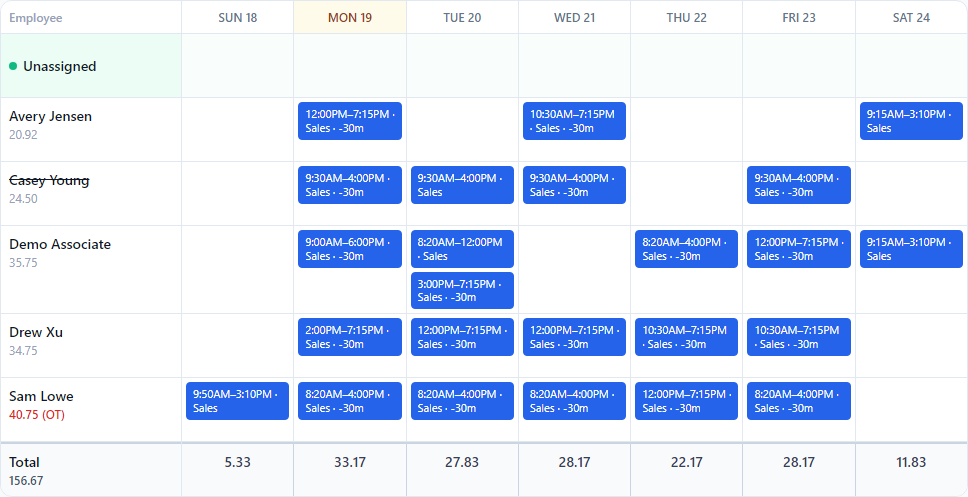Select the SUN 18 column header

pos(238,17)
